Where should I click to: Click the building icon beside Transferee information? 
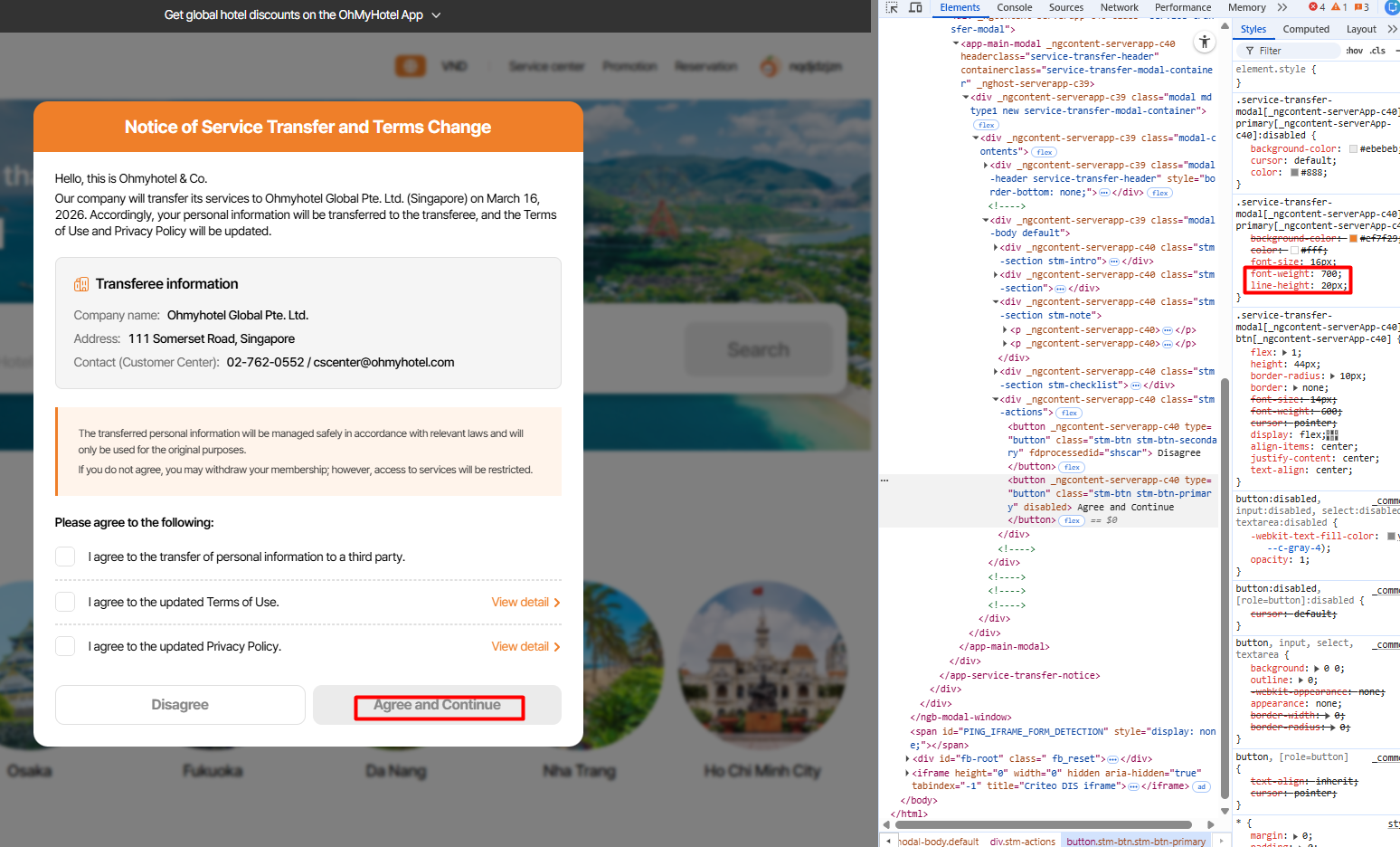click(x=81, y=284)
